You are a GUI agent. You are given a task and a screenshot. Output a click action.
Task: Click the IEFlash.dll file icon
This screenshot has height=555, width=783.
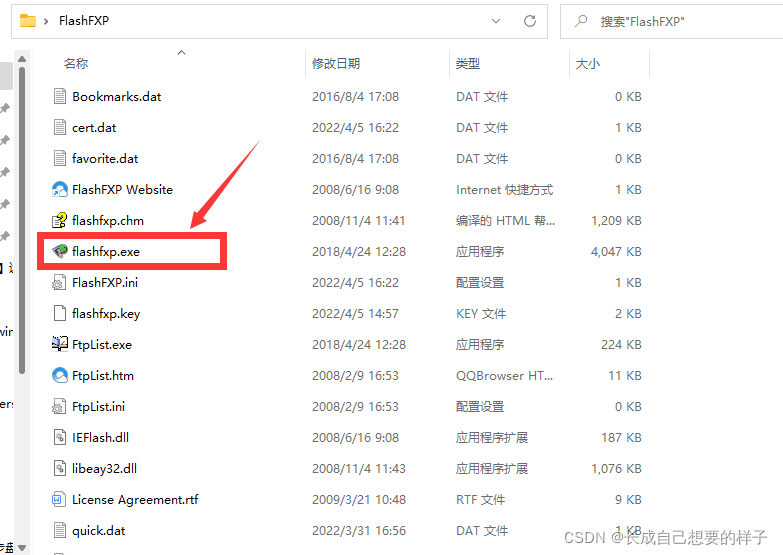(x=59, y=437)
